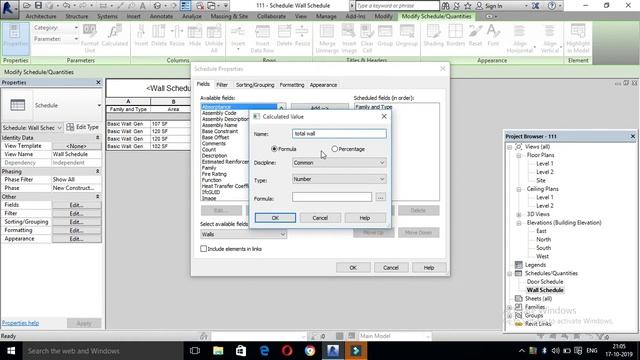Click the Calculated parameter ribbon icon

point(115,35)
